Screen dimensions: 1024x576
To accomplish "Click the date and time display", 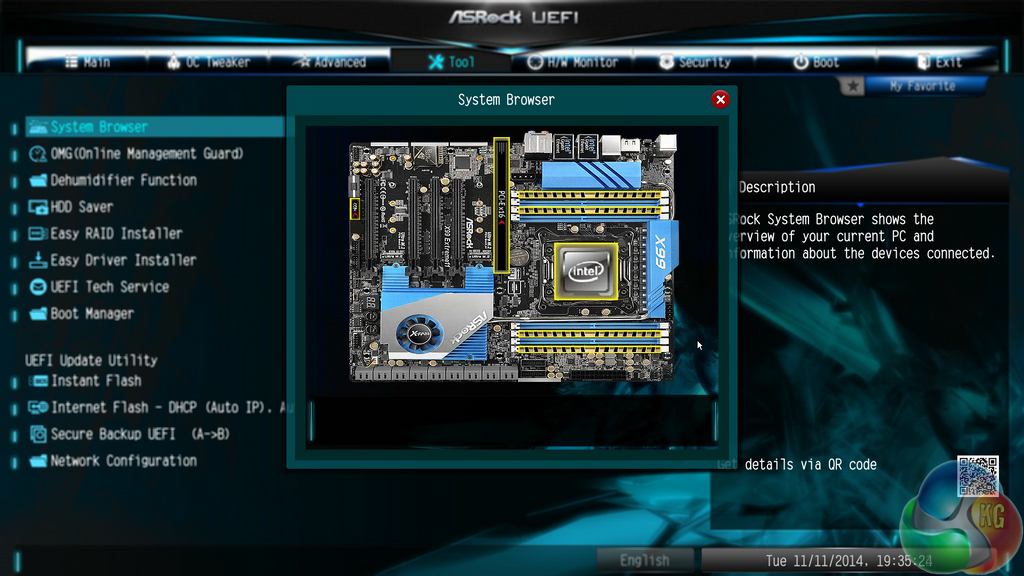I will click(849, 560).
